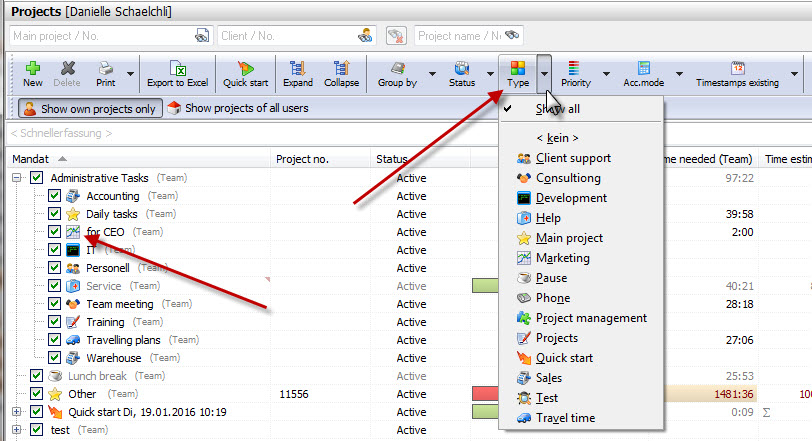812x441 pixels.
Task: Click the Timestamps existing calendar icon
Action: click(x=738, y=68)
